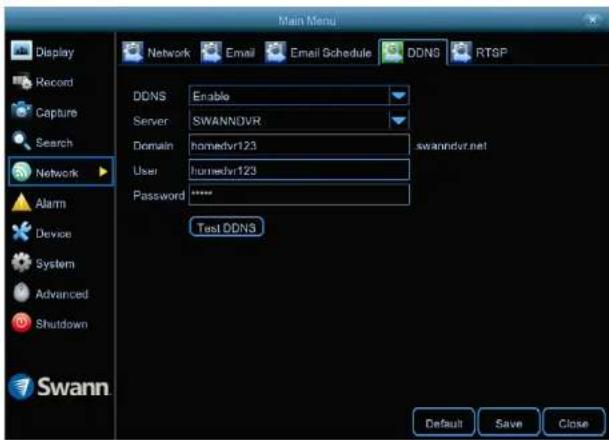This screenshot has height=440, width=609.
Task: Switch to Email Schedule tab label
Action: click(x=331, y=53)
